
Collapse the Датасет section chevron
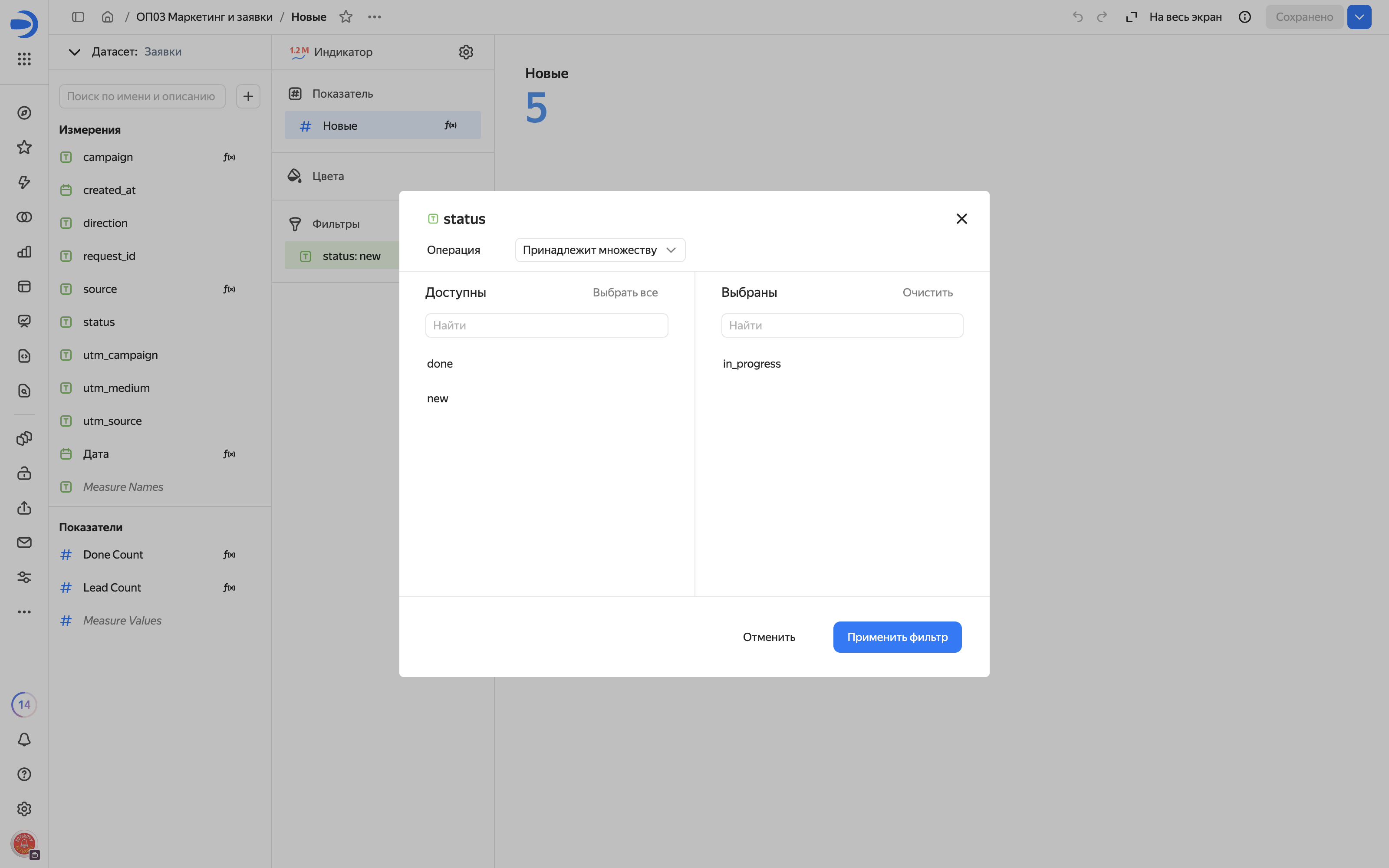74,52
